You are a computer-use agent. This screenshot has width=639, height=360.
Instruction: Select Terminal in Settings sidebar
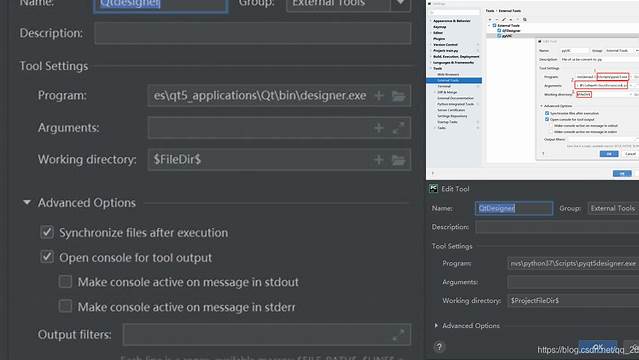pyautogui.click(x=444, y=86)
